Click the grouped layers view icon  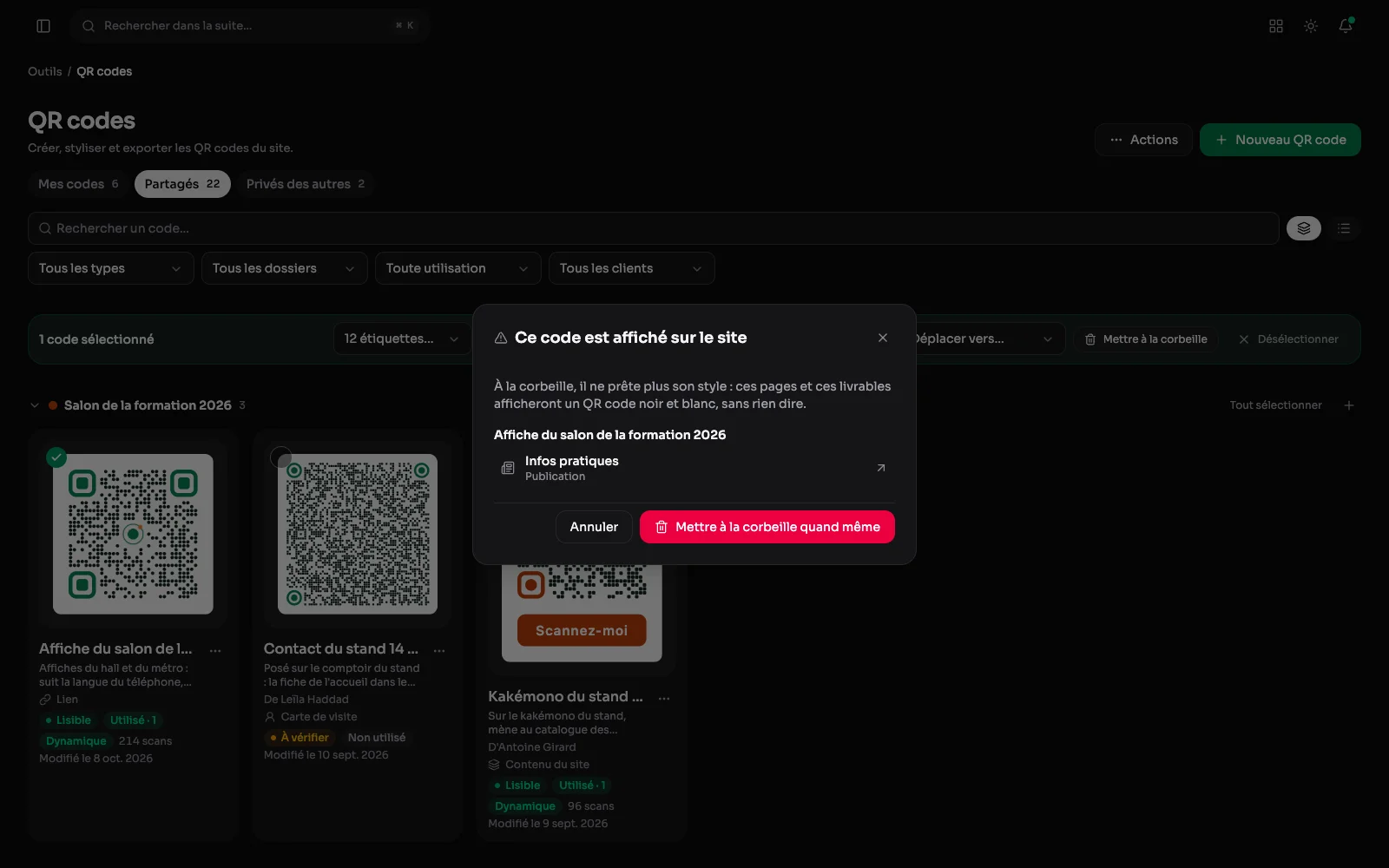[1304, 228]
